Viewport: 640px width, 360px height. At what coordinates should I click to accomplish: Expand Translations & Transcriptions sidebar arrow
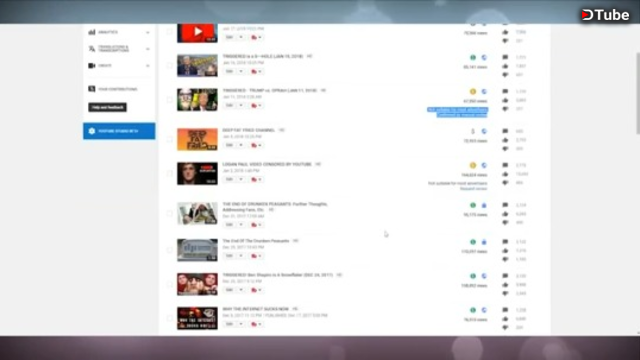(148, 49)
